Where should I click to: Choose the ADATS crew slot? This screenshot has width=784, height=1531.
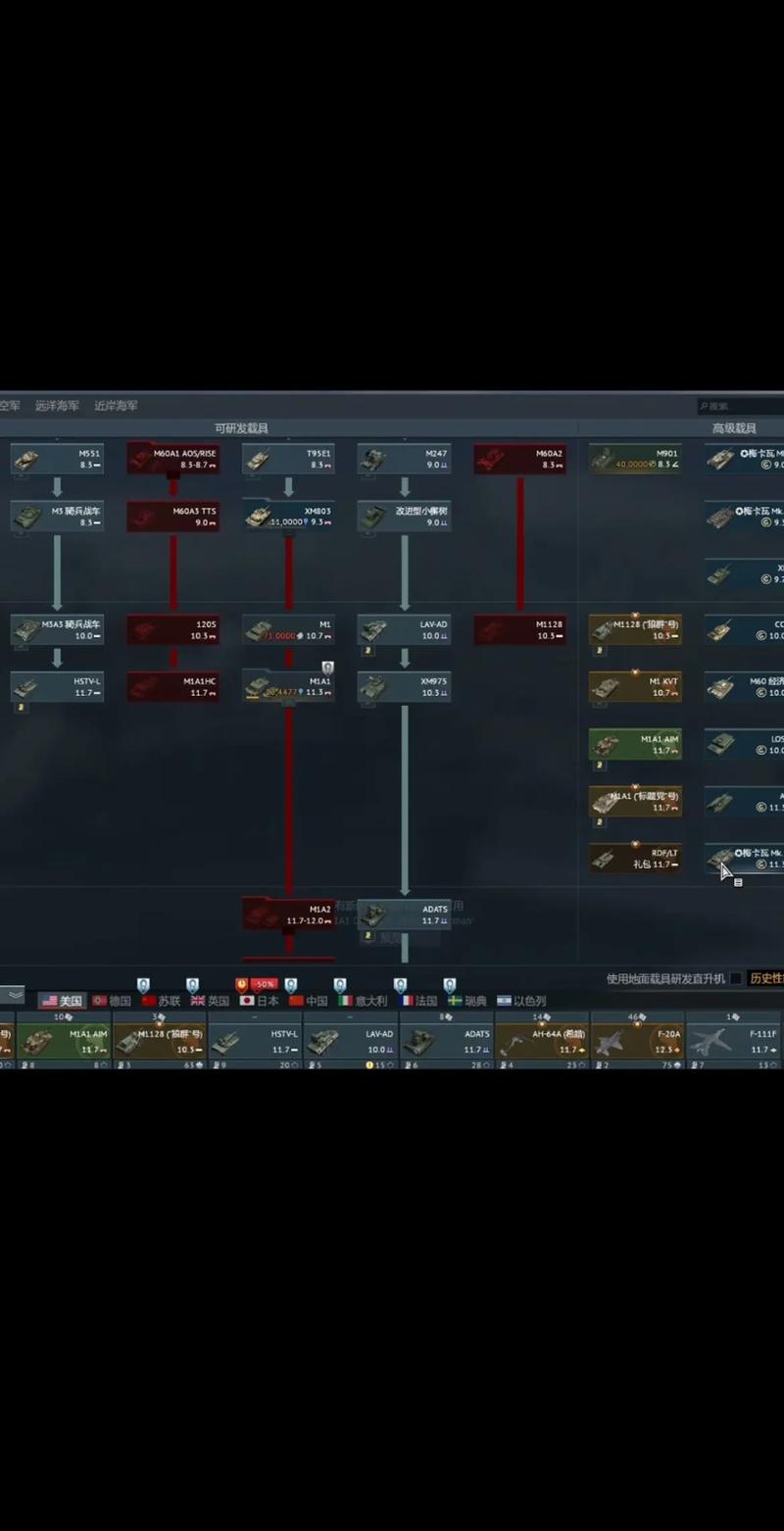point(446,1041)
